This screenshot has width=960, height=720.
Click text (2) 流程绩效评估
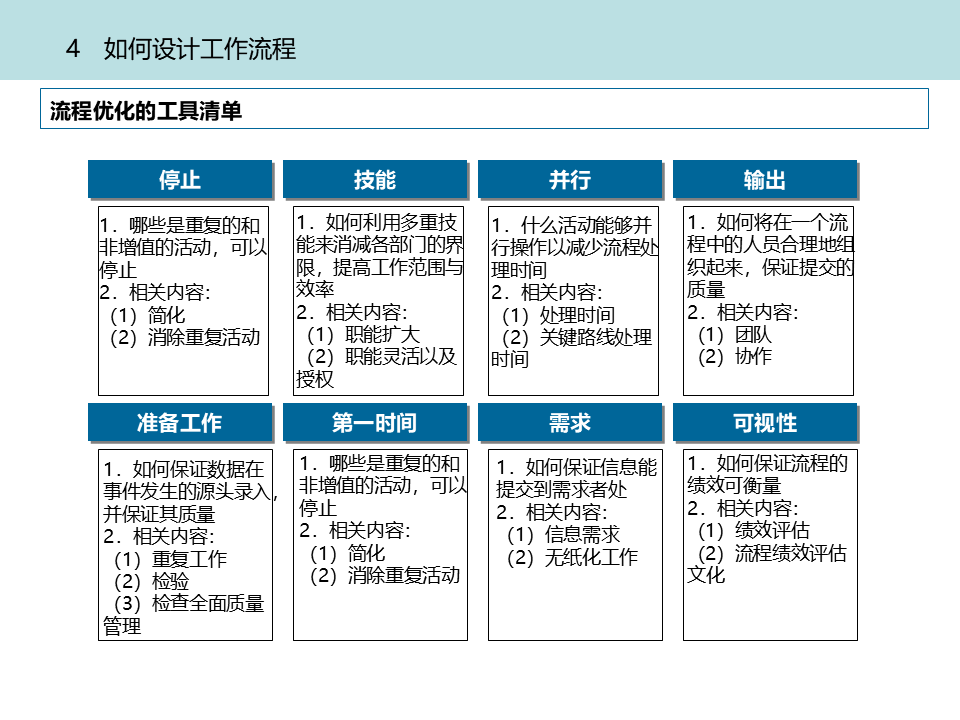coord(772,553)
